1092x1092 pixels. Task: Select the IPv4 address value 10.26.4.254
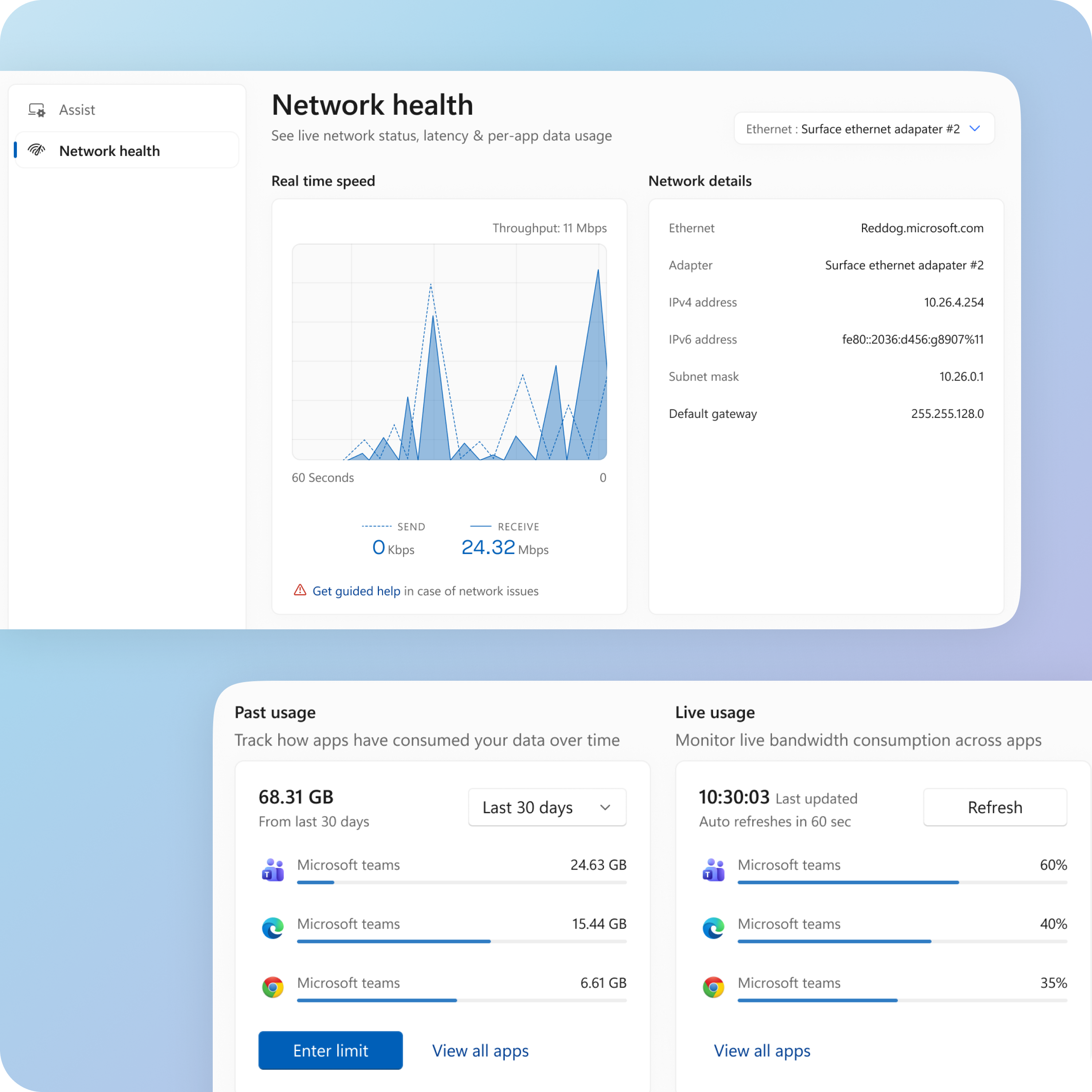pyautogui.click(x=954, y=302)
